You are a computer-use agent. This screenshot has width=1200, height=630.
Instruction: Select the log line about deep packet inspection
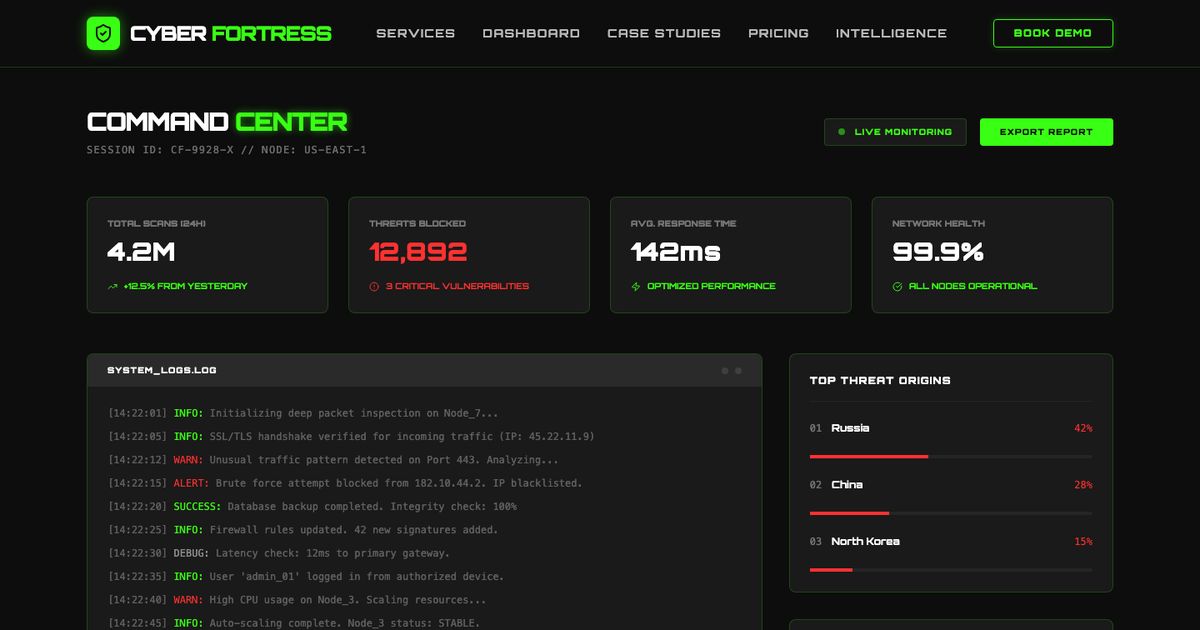coord(303,413)
